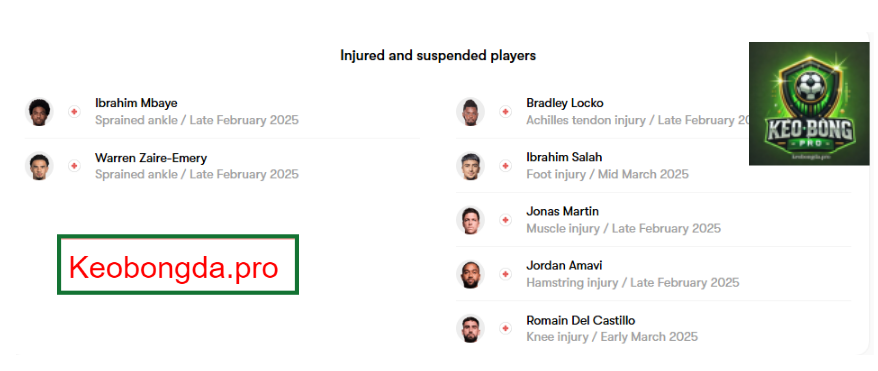Click the Injured and suspended players heading
Screen dimensions: 878x371
(438, 56)
